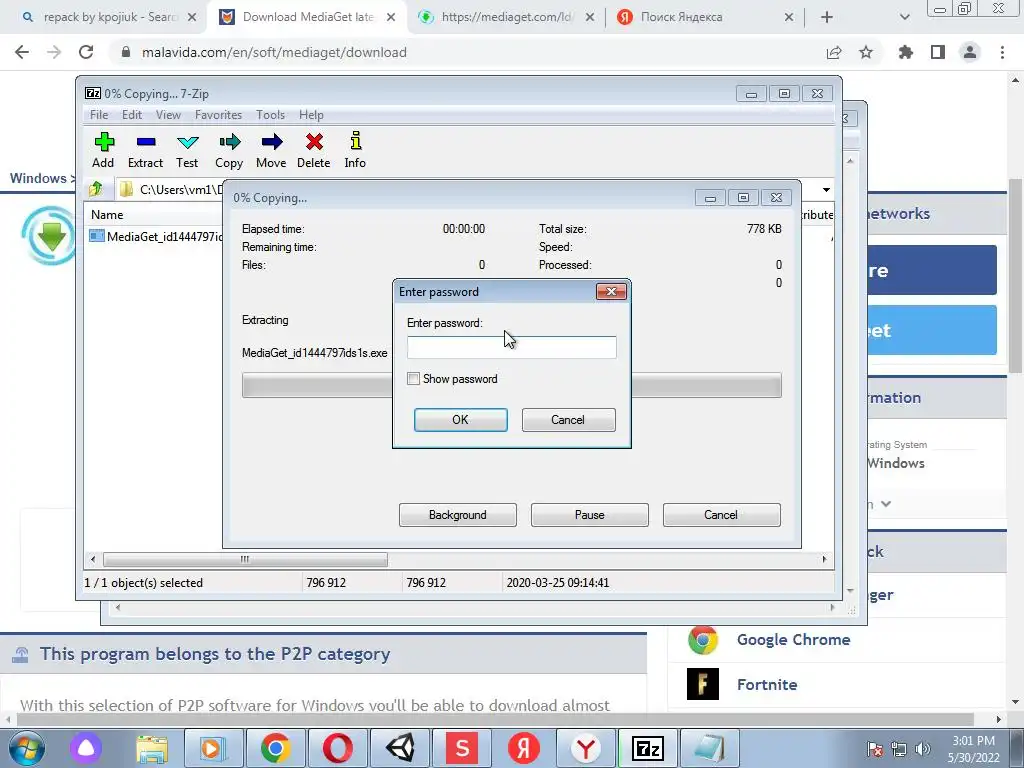Click the Windows breadcrumb link on the page
This screenshot has height=768, width=1024.
[38, 178]
